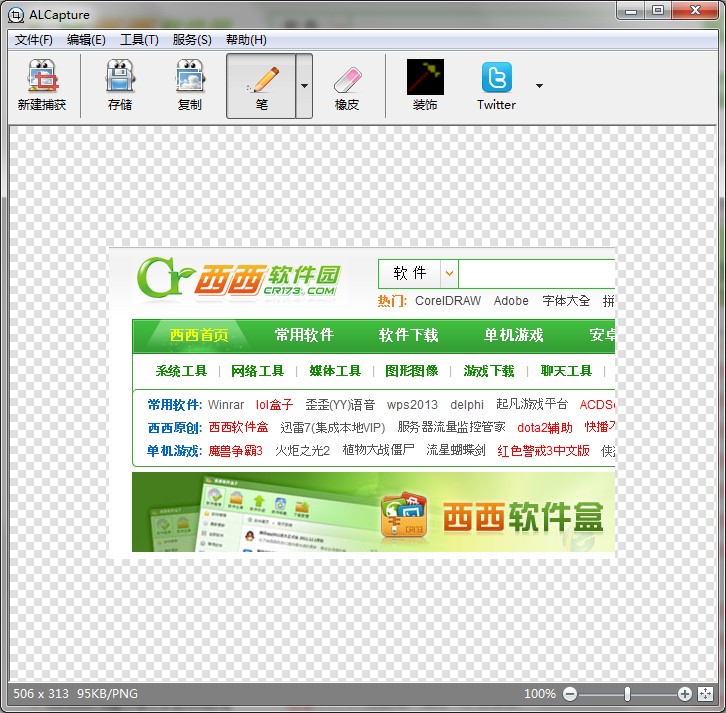Maximize the ALCapture window
Viewport: 726px width, 713px height.
(x=657, y=11)
